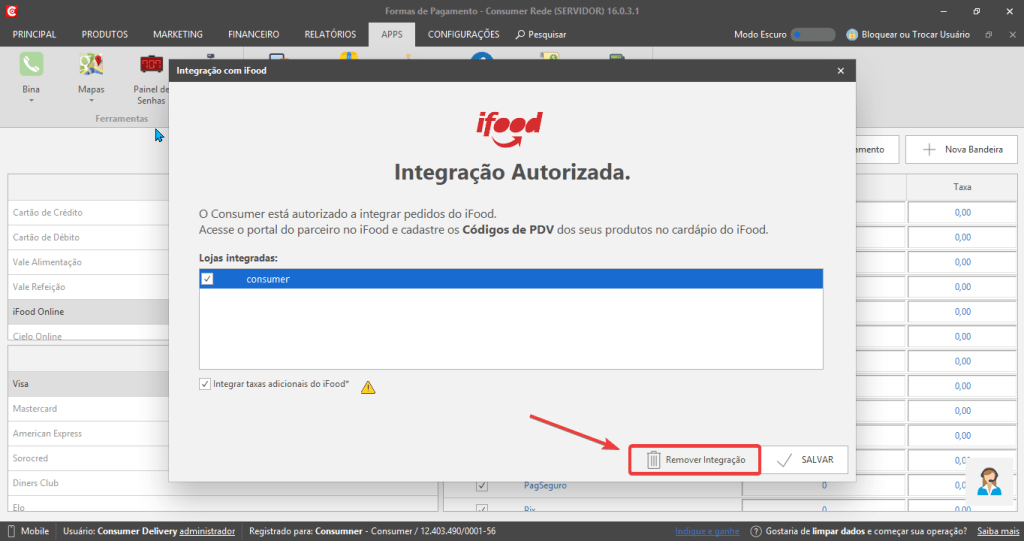Open the PRINCIPAL tab

coord(34,35)
